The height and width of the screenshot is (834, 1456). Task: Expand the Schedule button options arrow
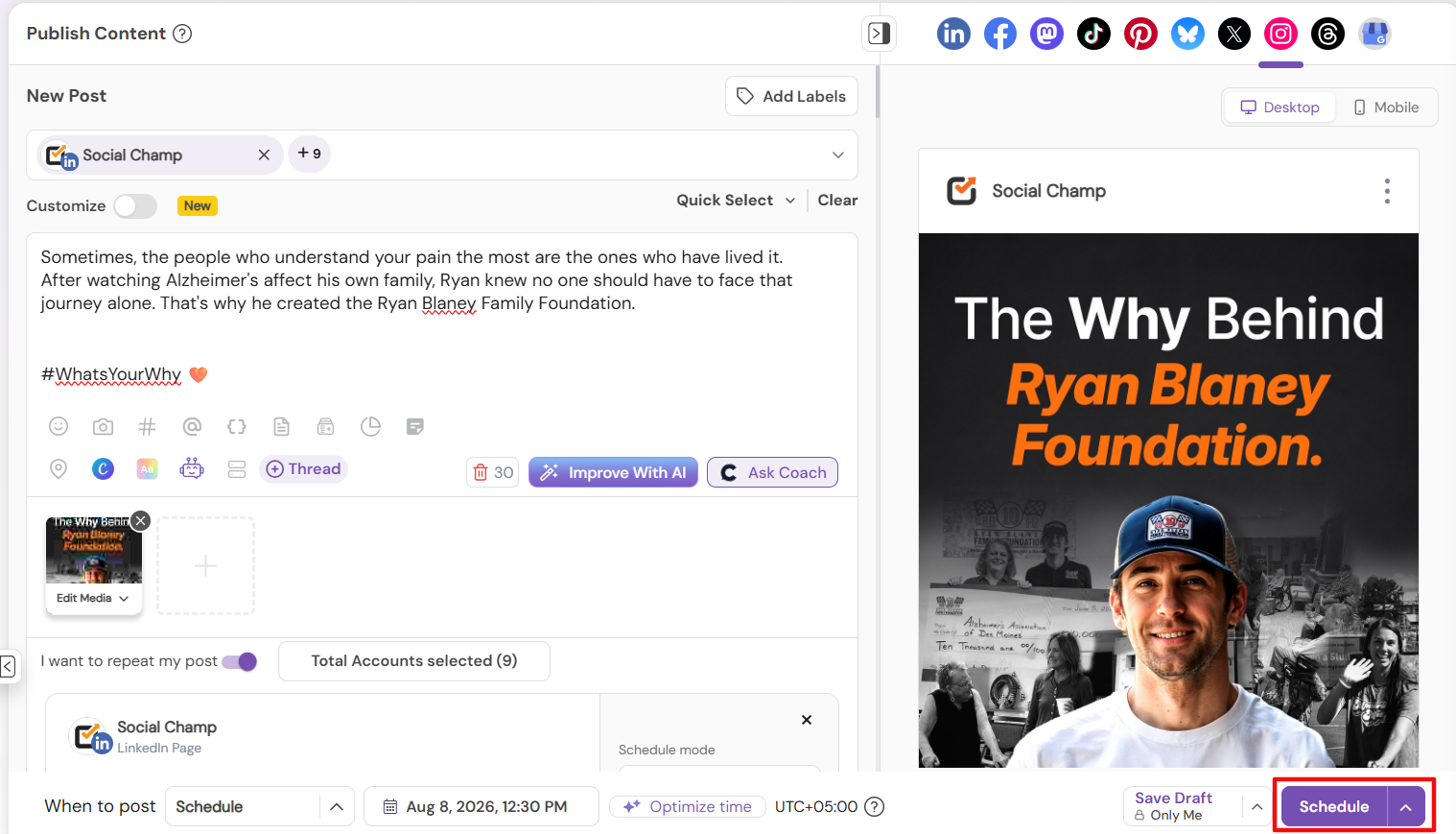(1406, 806)
